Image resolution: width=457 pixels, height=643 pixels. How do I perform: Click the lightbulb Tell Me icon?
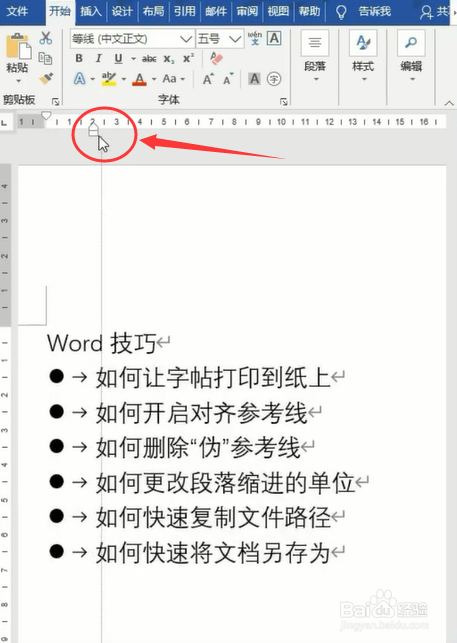pyautogui.click(x=341, y=12)
